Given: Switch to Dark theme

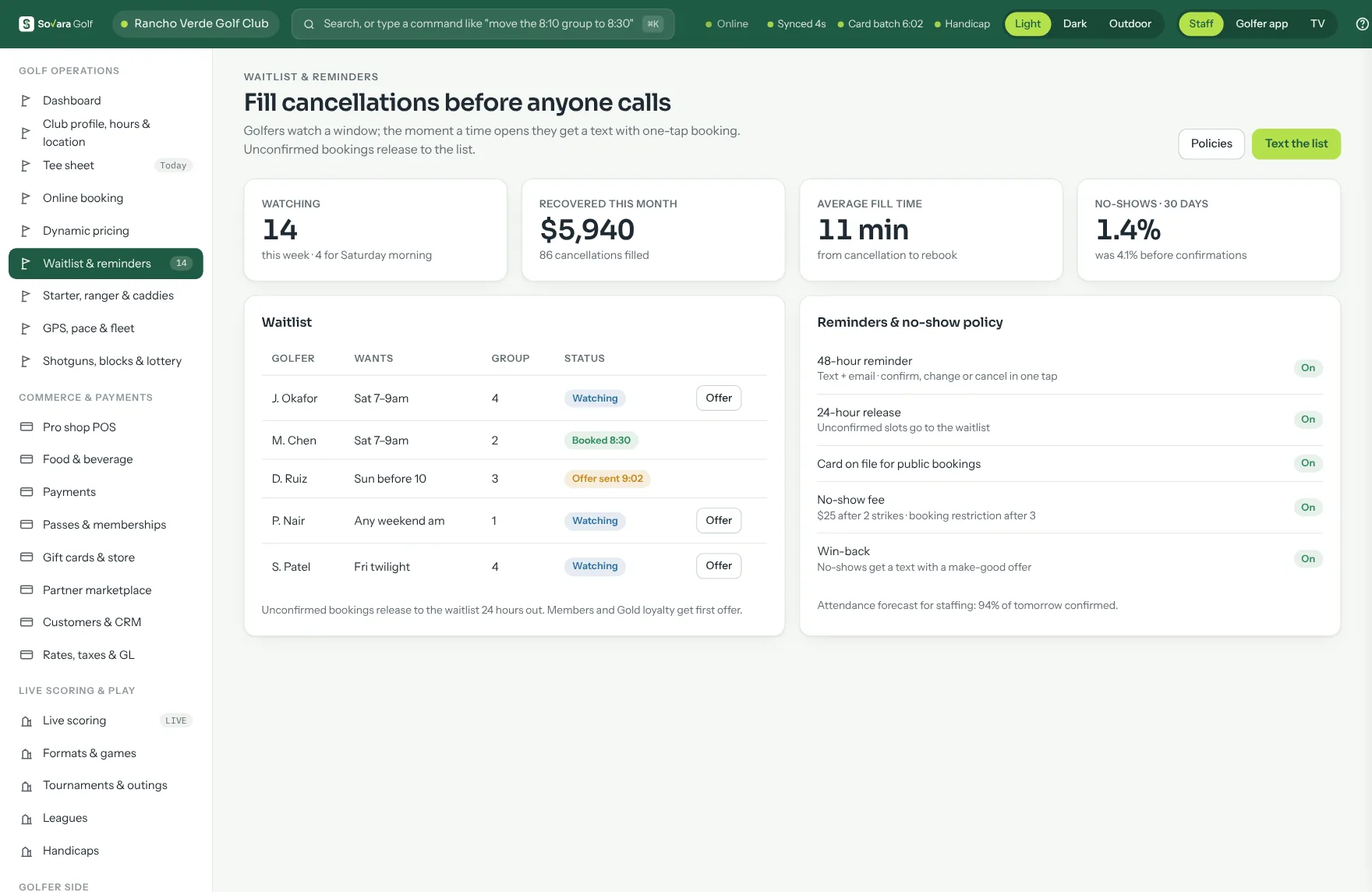Looking at the screenshot, I should coord(1074,24).
